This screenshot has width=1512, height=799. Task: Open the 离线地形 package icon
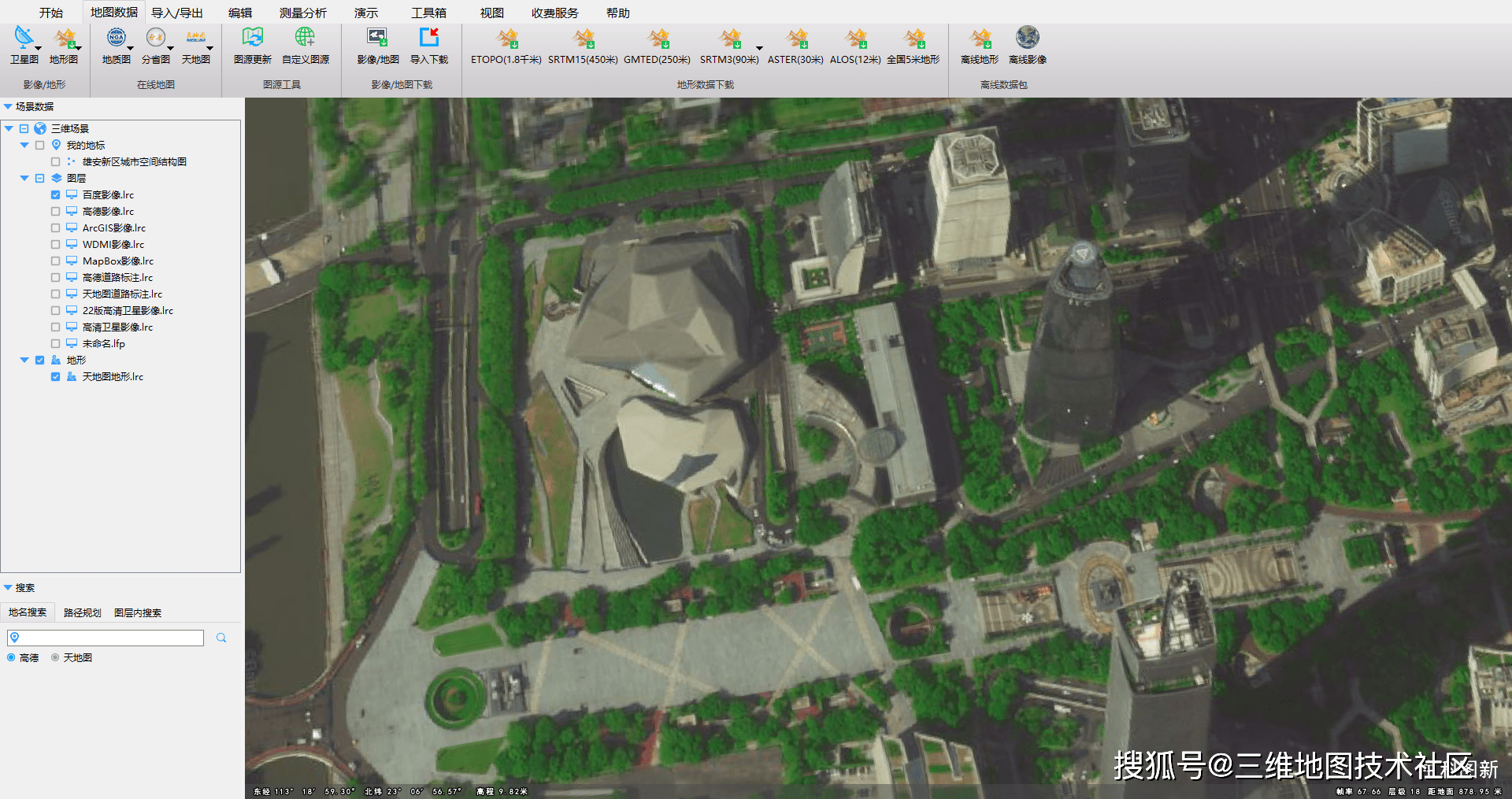tap(980, 38)
